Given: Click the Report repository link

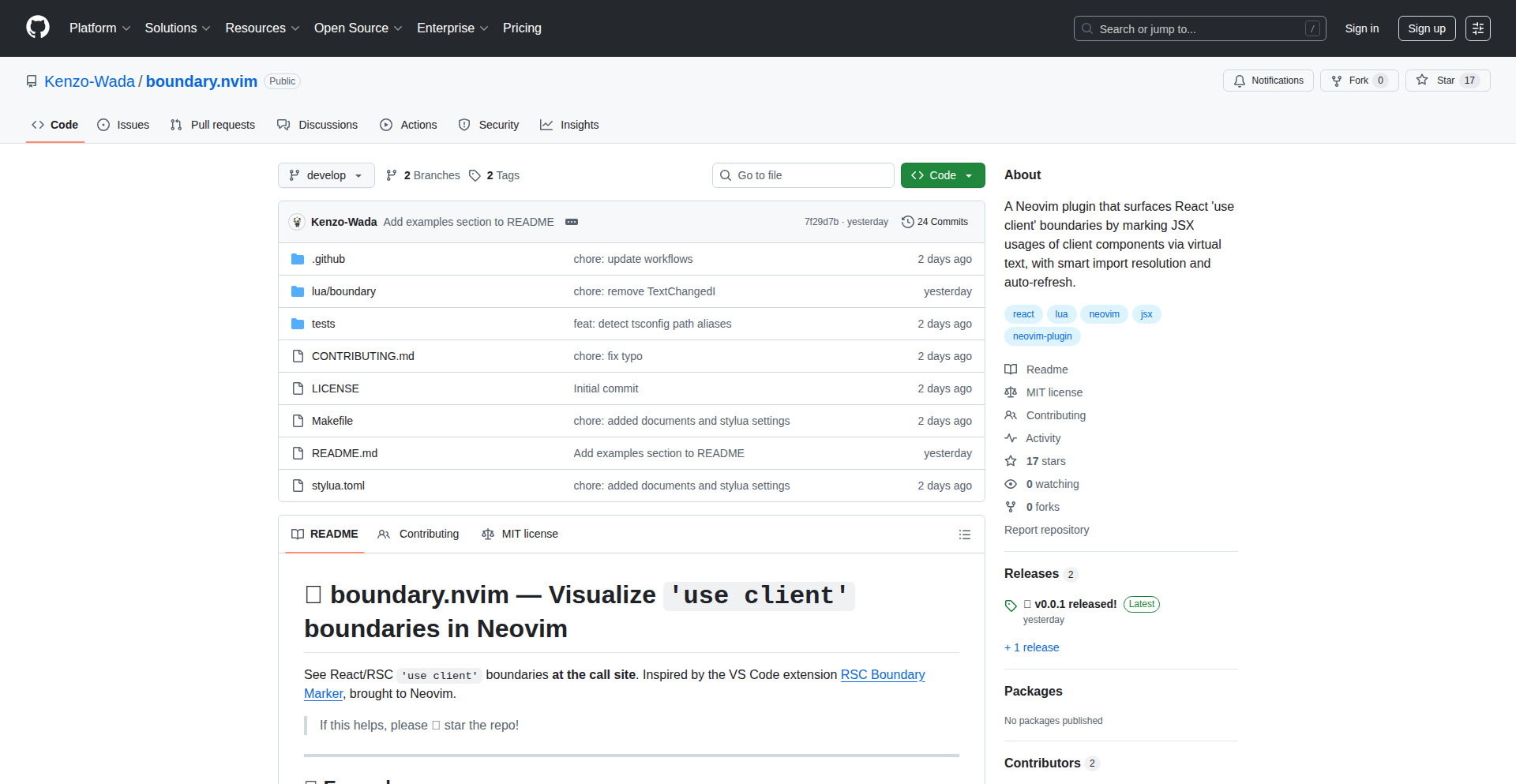Looking at the screenshot, I should (x=1046, y=530).
